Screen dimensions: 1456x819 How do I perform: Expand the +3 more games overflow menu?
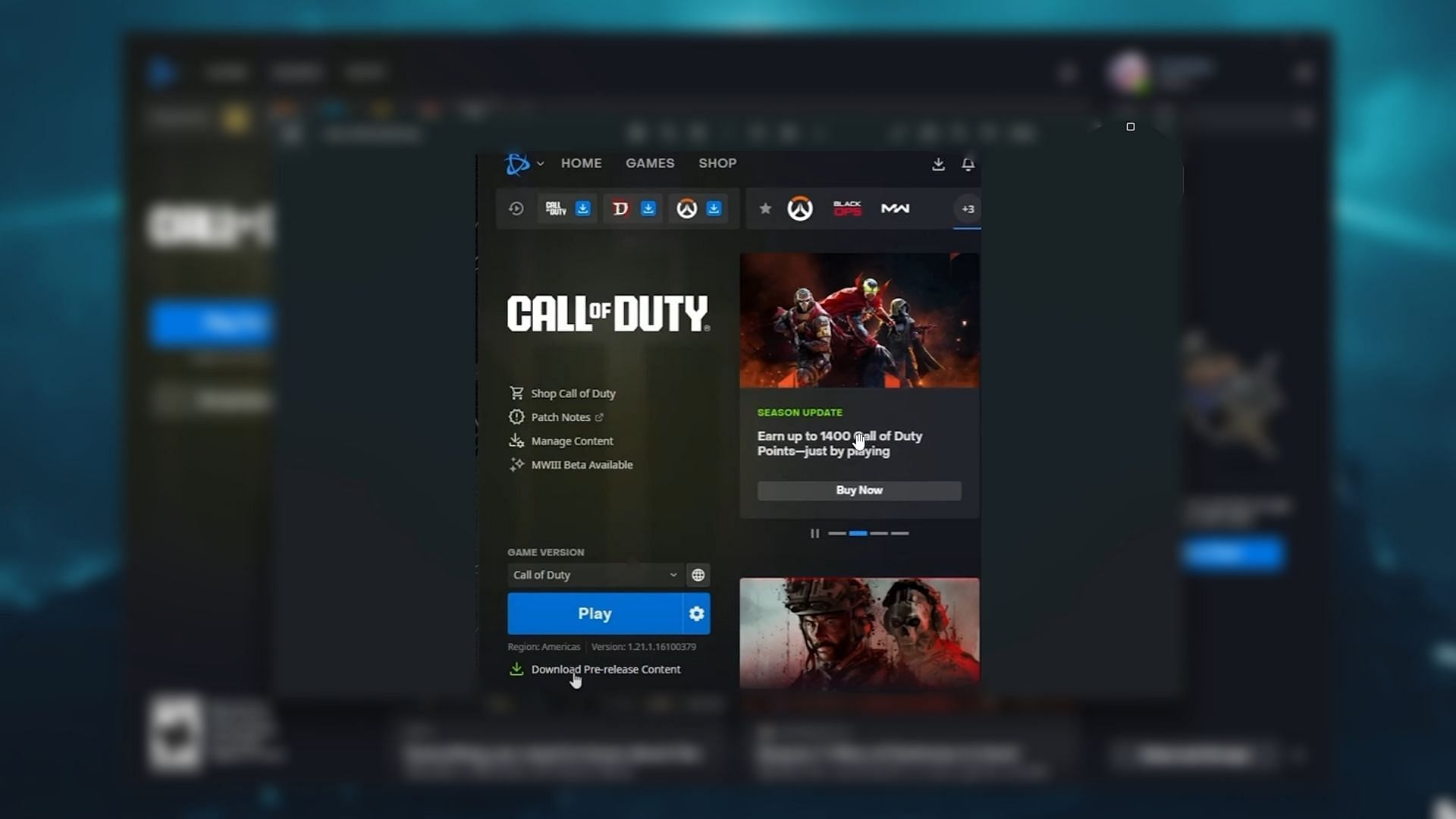pyautogui.click(x=966, y=209)
